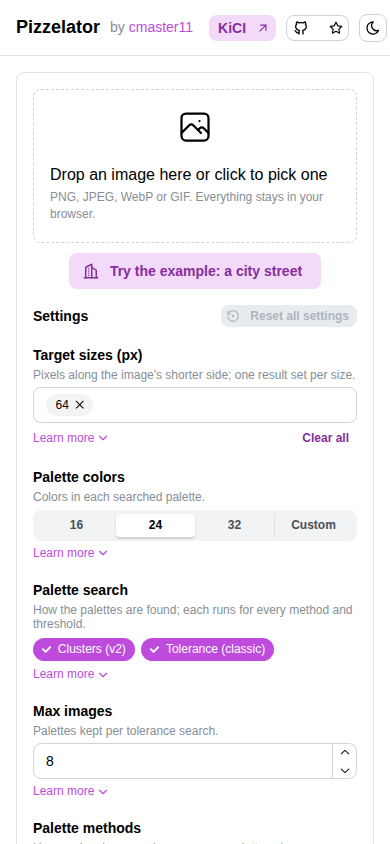Image resolution: width=390 pixels, height=844 pixels.
Task: Choose Custom palette colors option
Action: coord(314,525)
